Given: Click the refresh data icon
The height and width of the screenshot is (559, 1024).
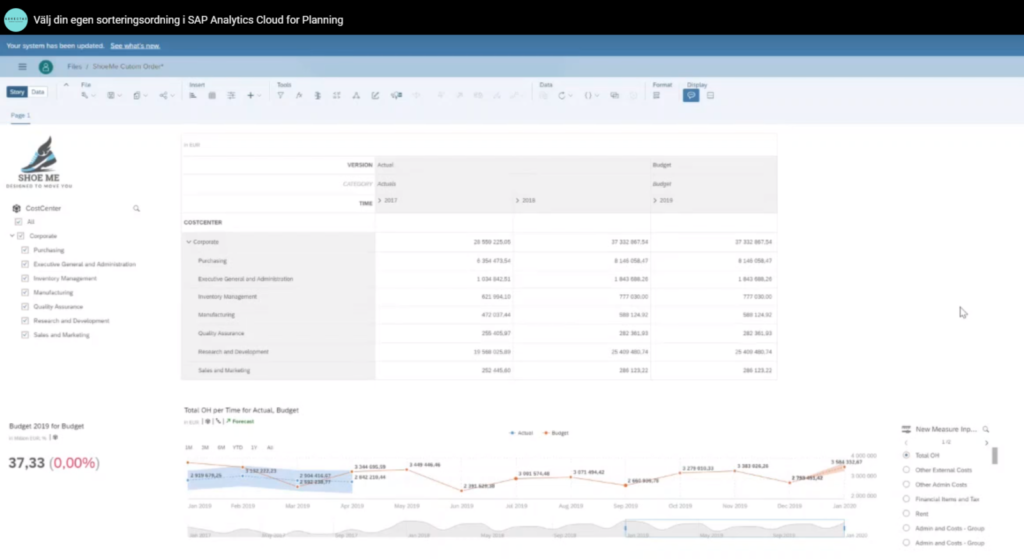Looking at the screenshot, I should pos(562,95).
